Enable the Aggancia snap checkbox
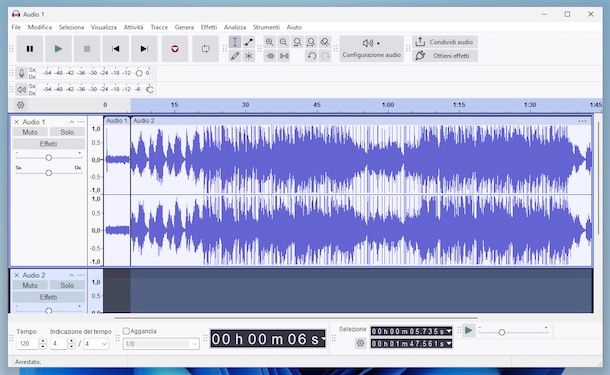610x375 pixels. (126, 331)
